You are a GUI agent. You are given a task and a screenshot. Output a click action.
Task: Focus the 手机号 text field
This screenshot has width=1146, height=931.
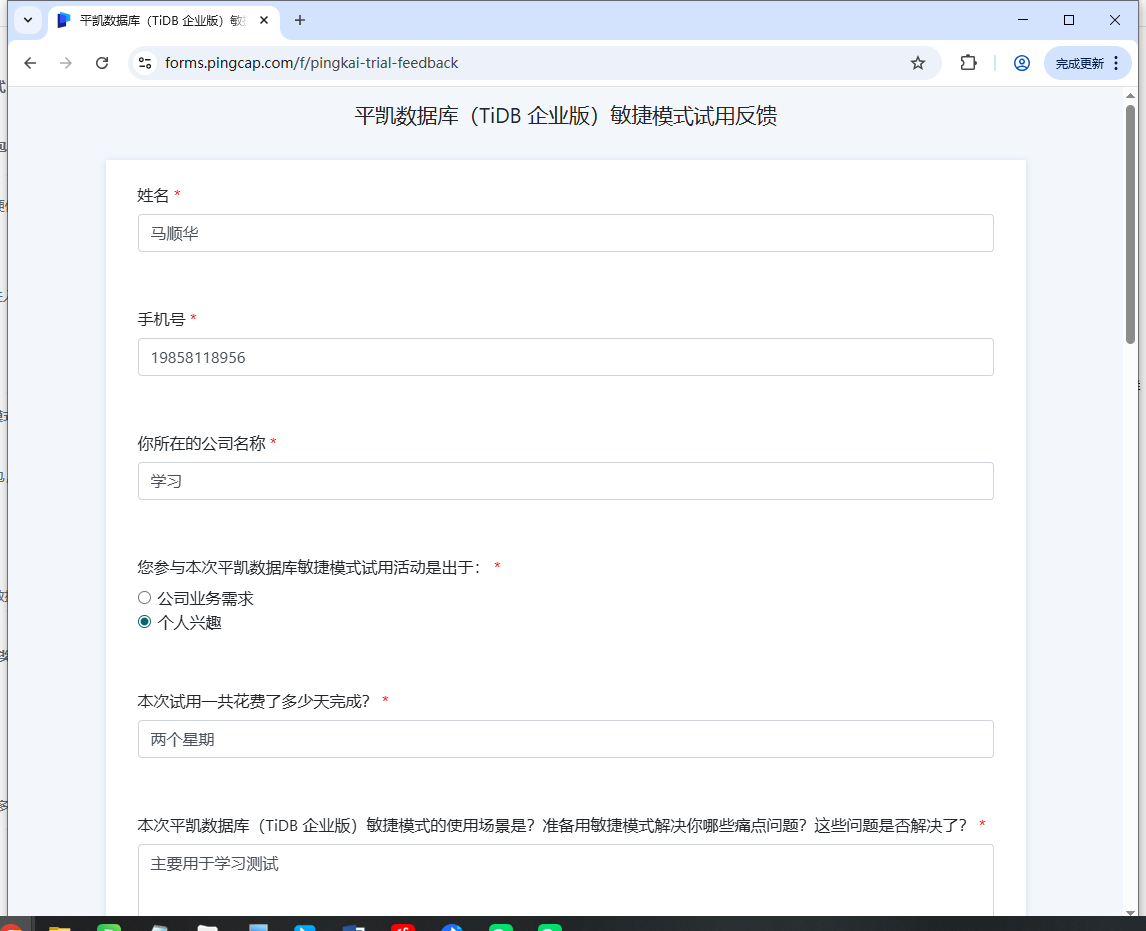[x=565, y=357]
